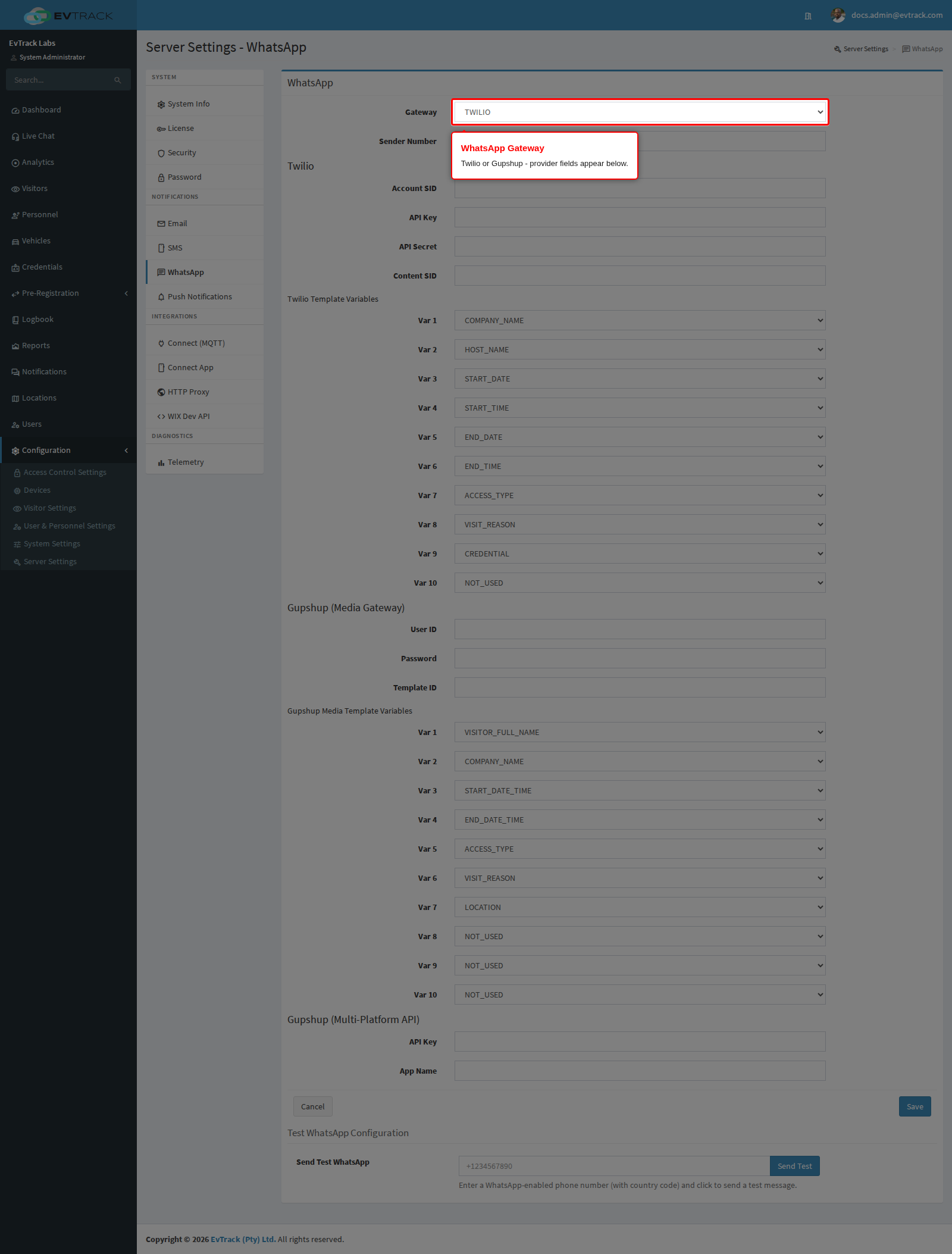Collapse the Configuration menu chevron
This screenshot has width=952, height=1254.
pyautogui.click(x=126, y=451)
